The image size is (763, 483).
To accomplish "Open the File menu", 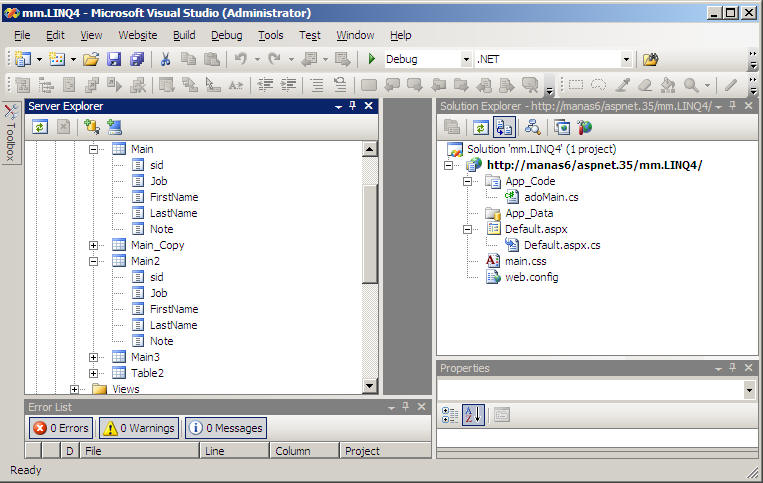I will pyautogui.click(x=22, y=35).
